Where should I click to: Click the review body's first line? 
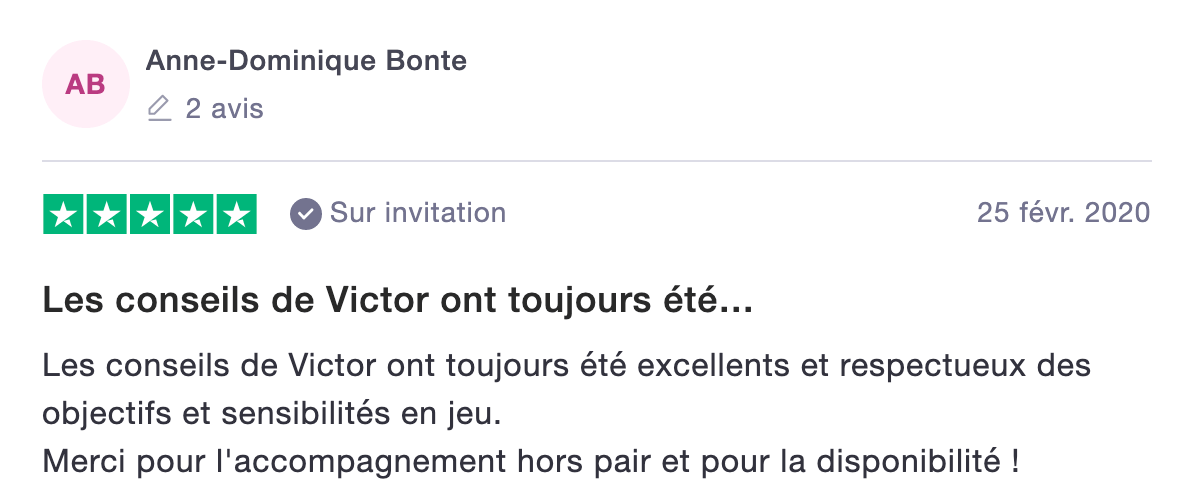click(x=567, y=366)
